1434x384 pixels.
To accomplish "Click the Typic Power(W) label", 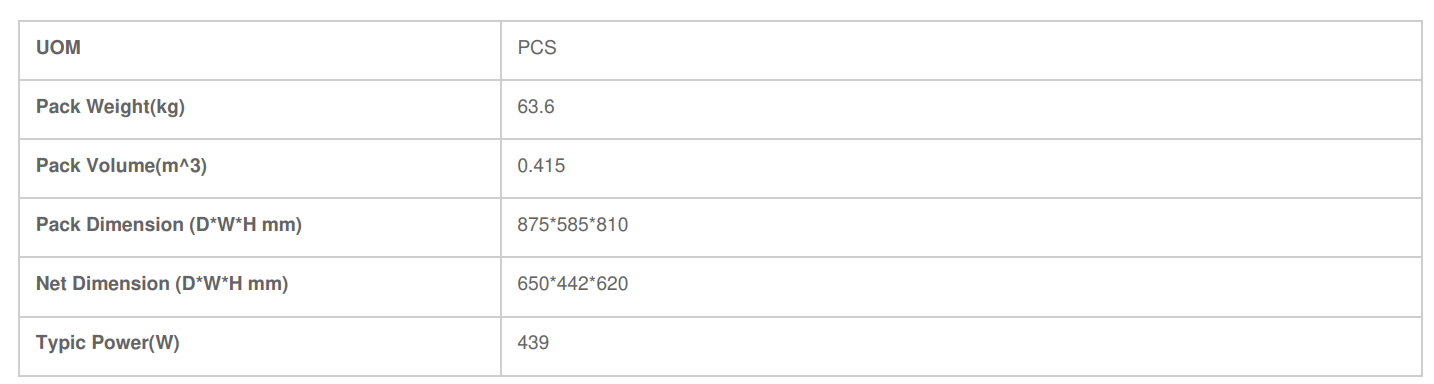I will click(x=108, y=343).
